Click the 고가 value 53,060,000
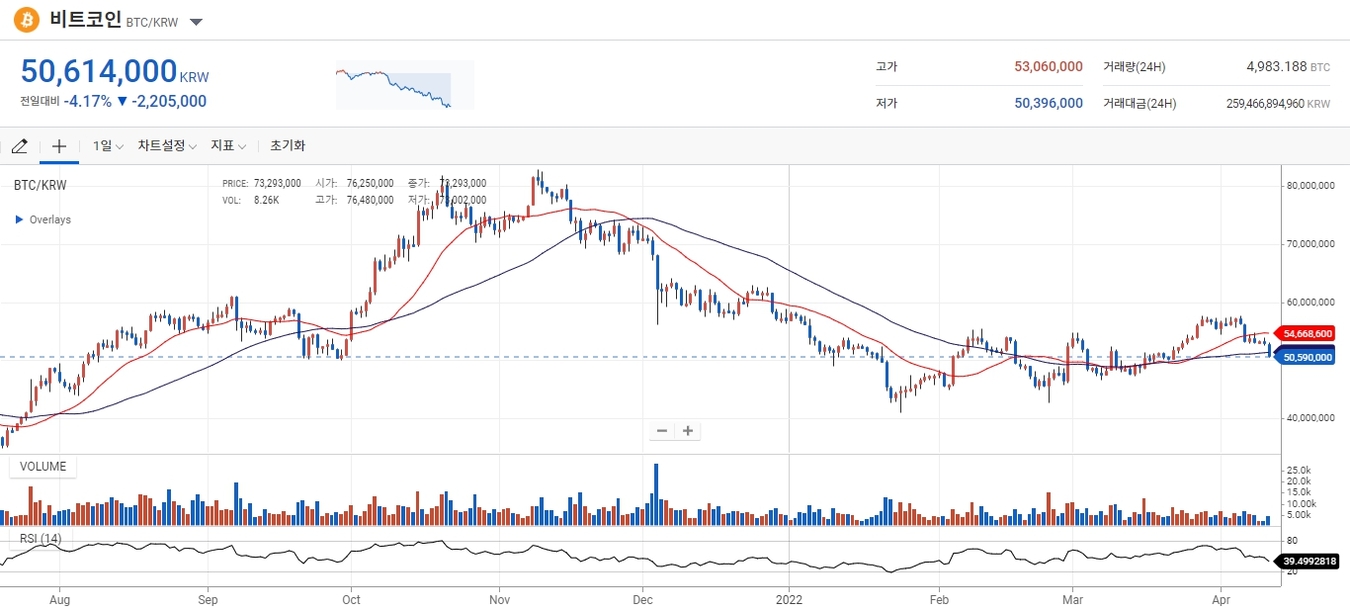Viewport: 1350px width, 610px height. (1048, 66)
